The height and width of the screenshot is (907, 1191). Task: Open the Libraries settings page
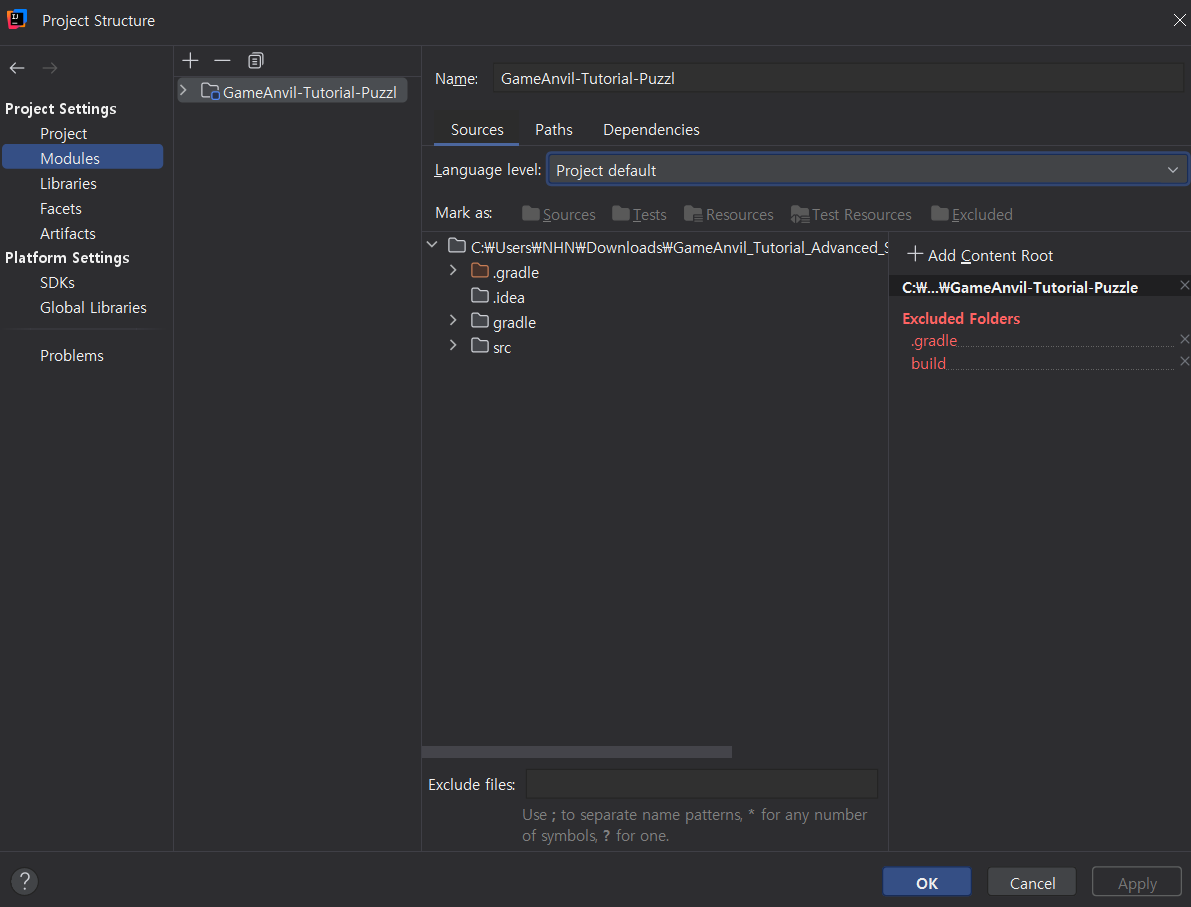pyautogui.click(x=68, y=183)
